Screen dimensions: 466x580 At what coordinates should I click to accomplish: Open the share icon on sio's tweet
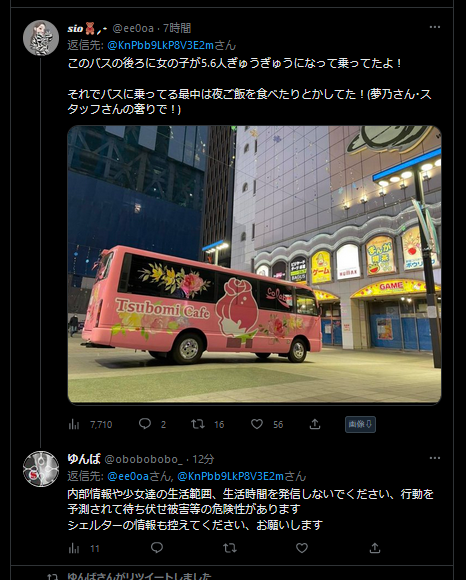tap(315, 424)
